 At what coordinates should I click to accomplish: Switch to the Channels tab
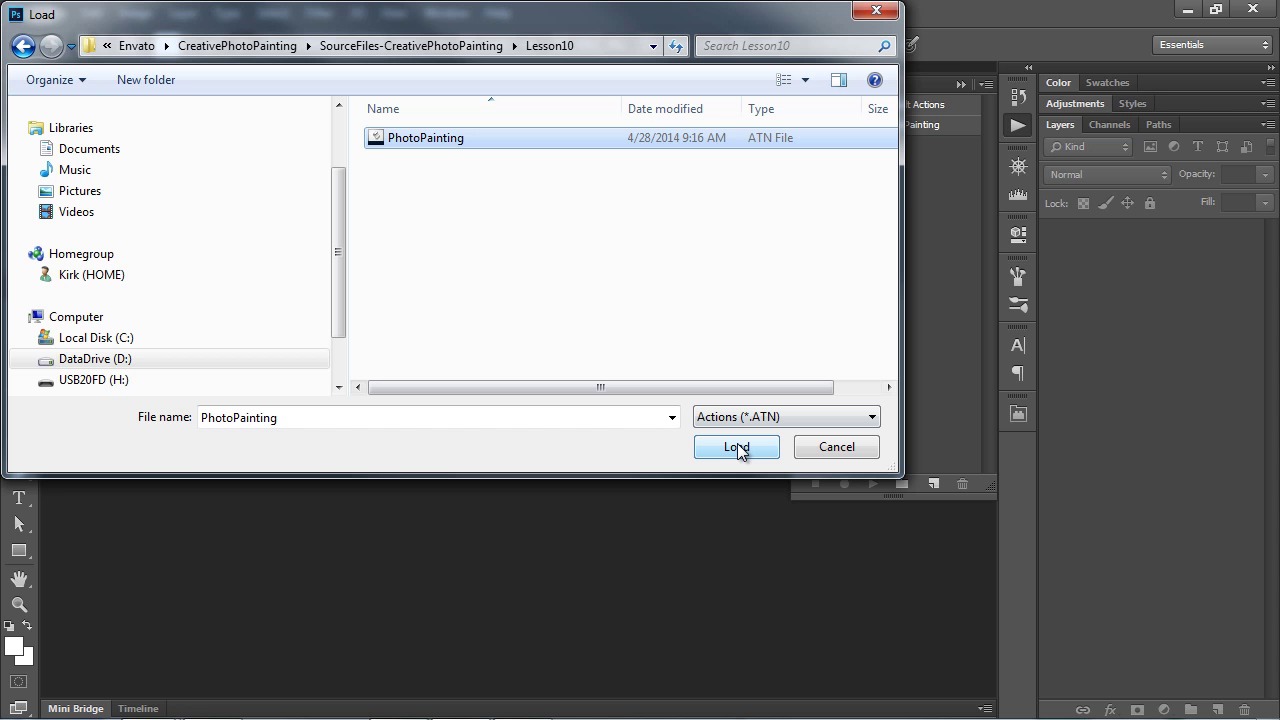pyautogui.click(x=1109, y=125)
